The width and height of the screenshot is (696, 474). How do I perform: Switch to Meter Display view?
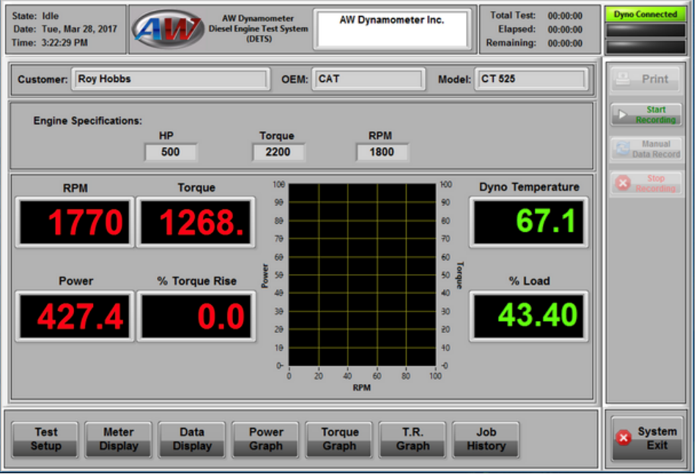click(x=119, y=439)
